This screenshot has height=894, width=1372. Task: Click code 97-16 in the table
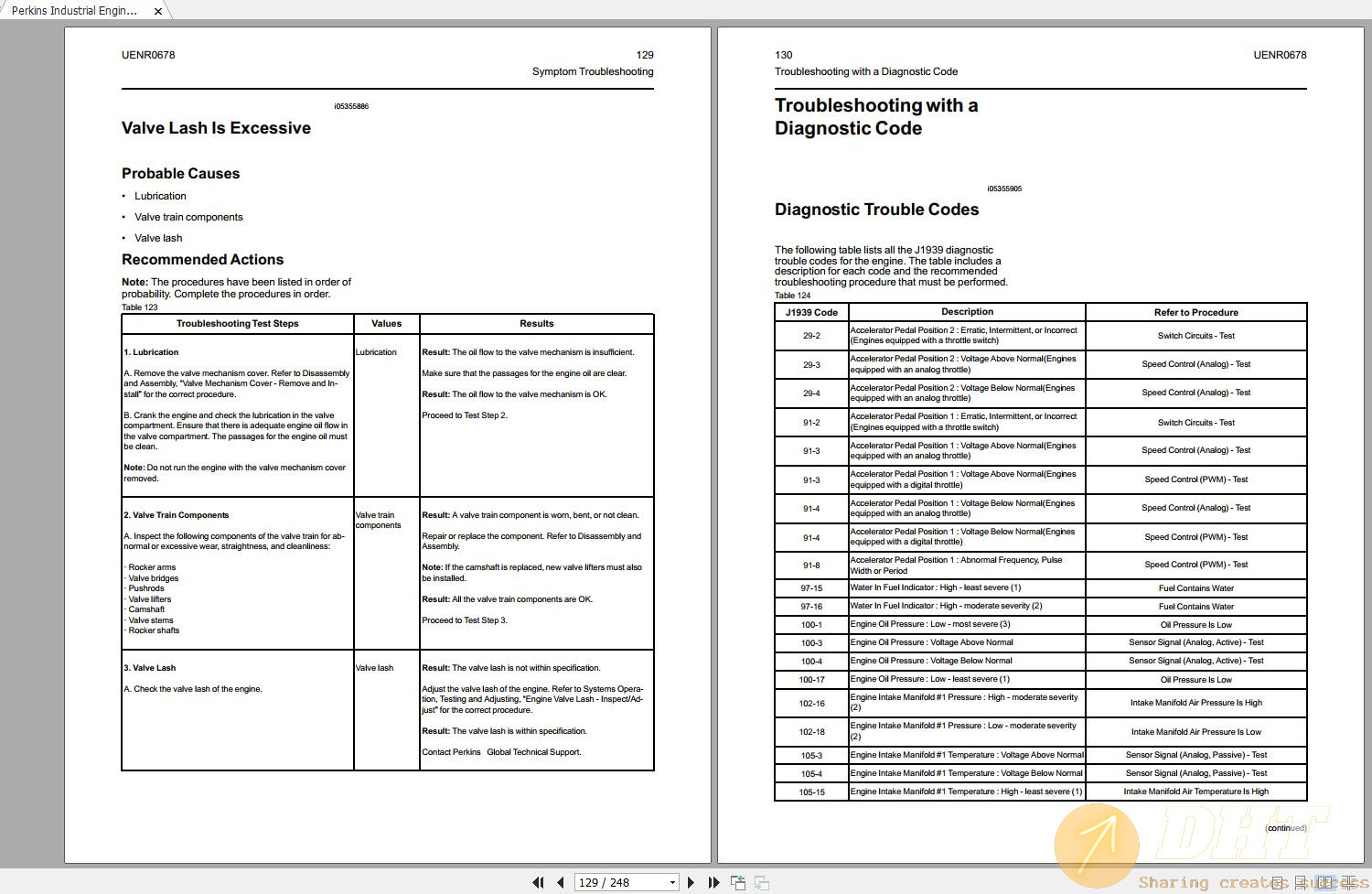(x=811, y=607)
